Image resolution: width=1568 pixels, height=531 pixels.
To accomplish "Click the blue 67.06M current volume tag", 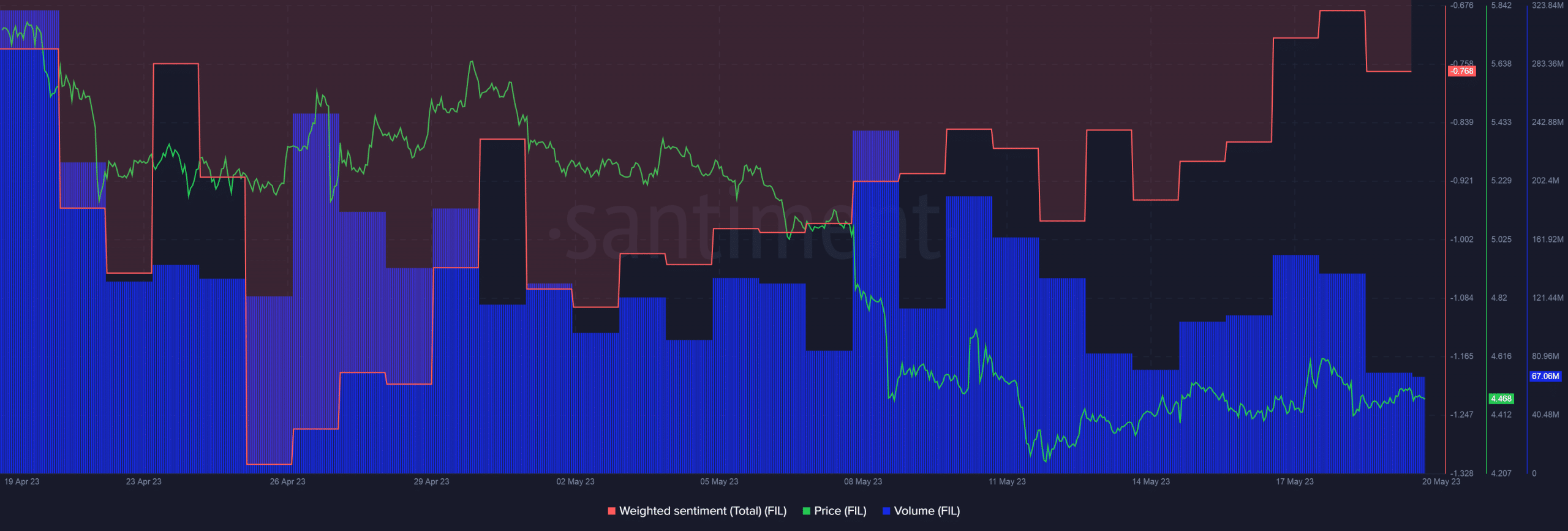I will [1545, 376].
